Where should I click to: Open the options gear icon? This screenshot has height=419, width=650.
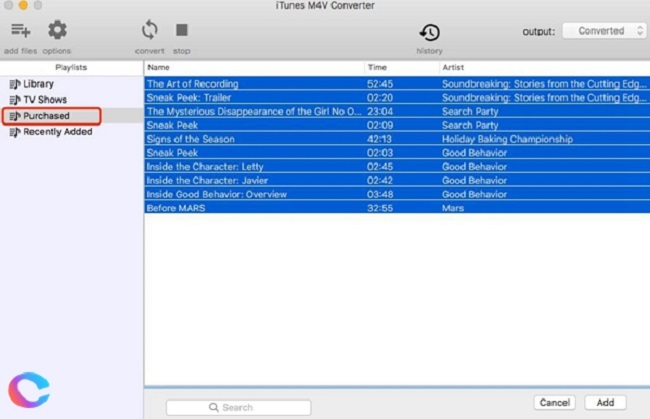57,30
